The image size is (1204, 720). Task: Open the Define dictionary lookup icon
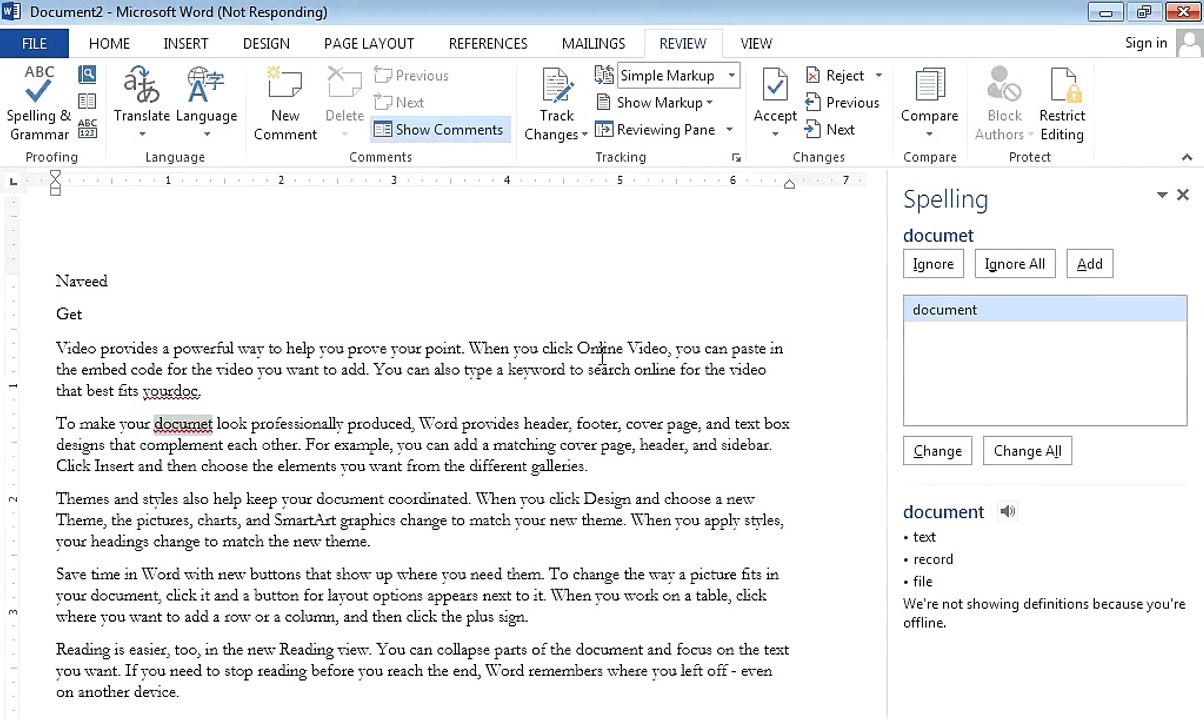pos(87,75)
